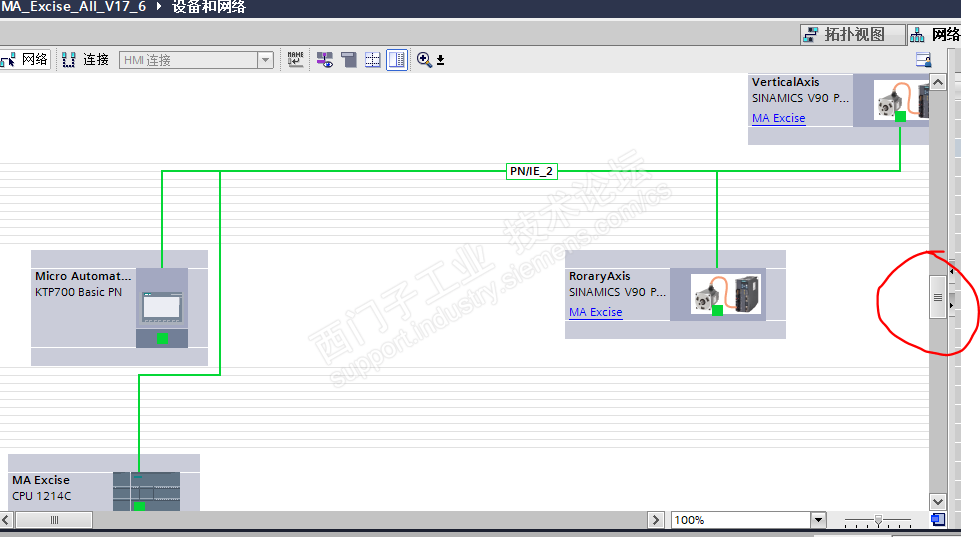Click the horizontal scrollbar left arrow

click(x=6, y=519)
